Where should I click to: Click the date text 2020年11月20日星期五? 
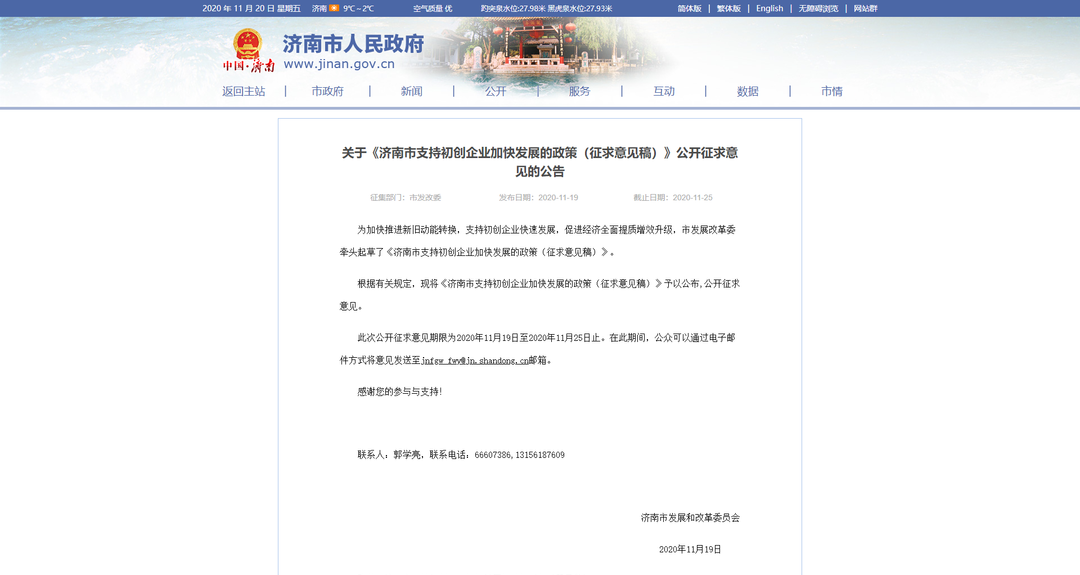pos(251,8)
